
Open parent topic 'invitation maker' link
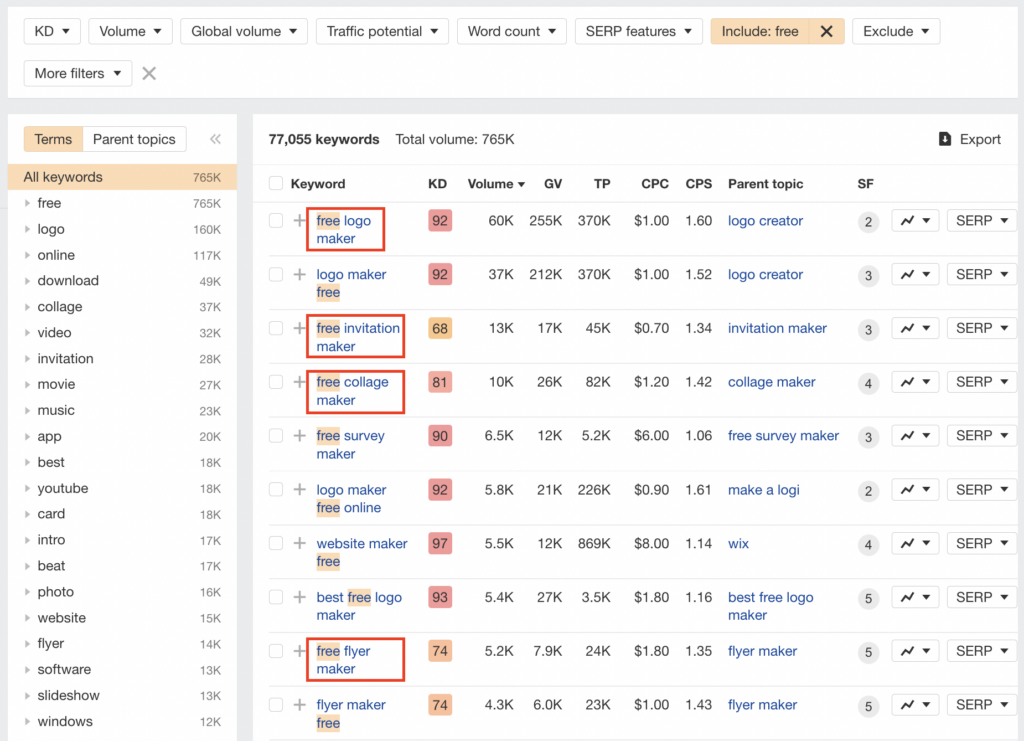777,328
